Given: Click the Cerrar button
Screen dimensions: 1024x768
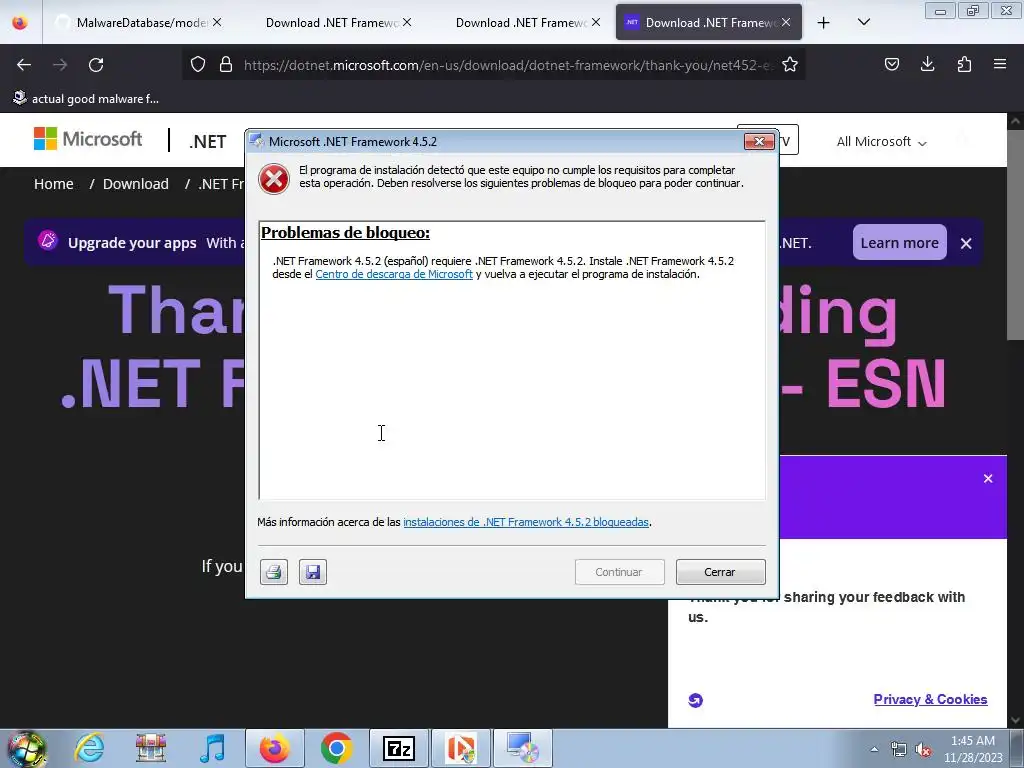Looking at the screenshot, I should [720, 572].
